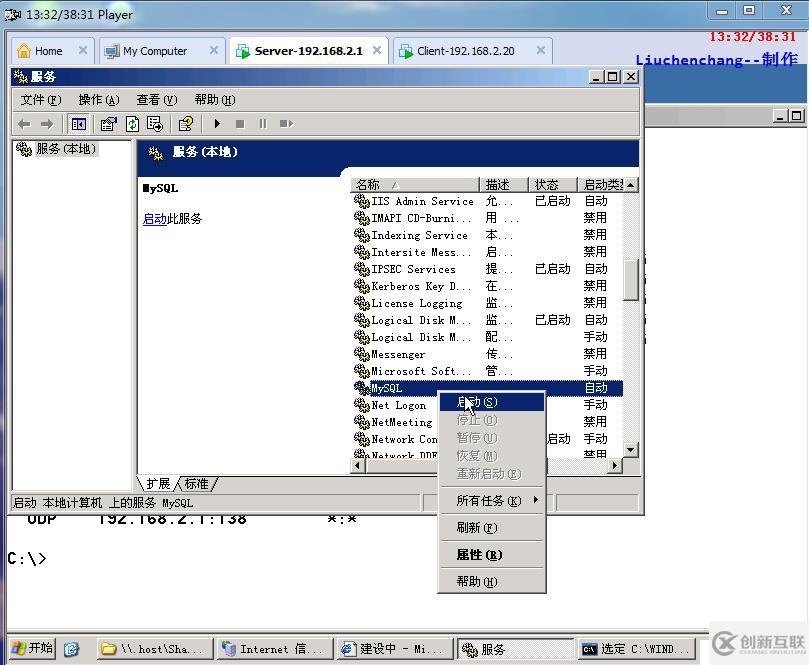Viewport: 809px width, 665px height.
Task: Switch to \\.host\Sha... taskbar item
Action: pos(155,649)
